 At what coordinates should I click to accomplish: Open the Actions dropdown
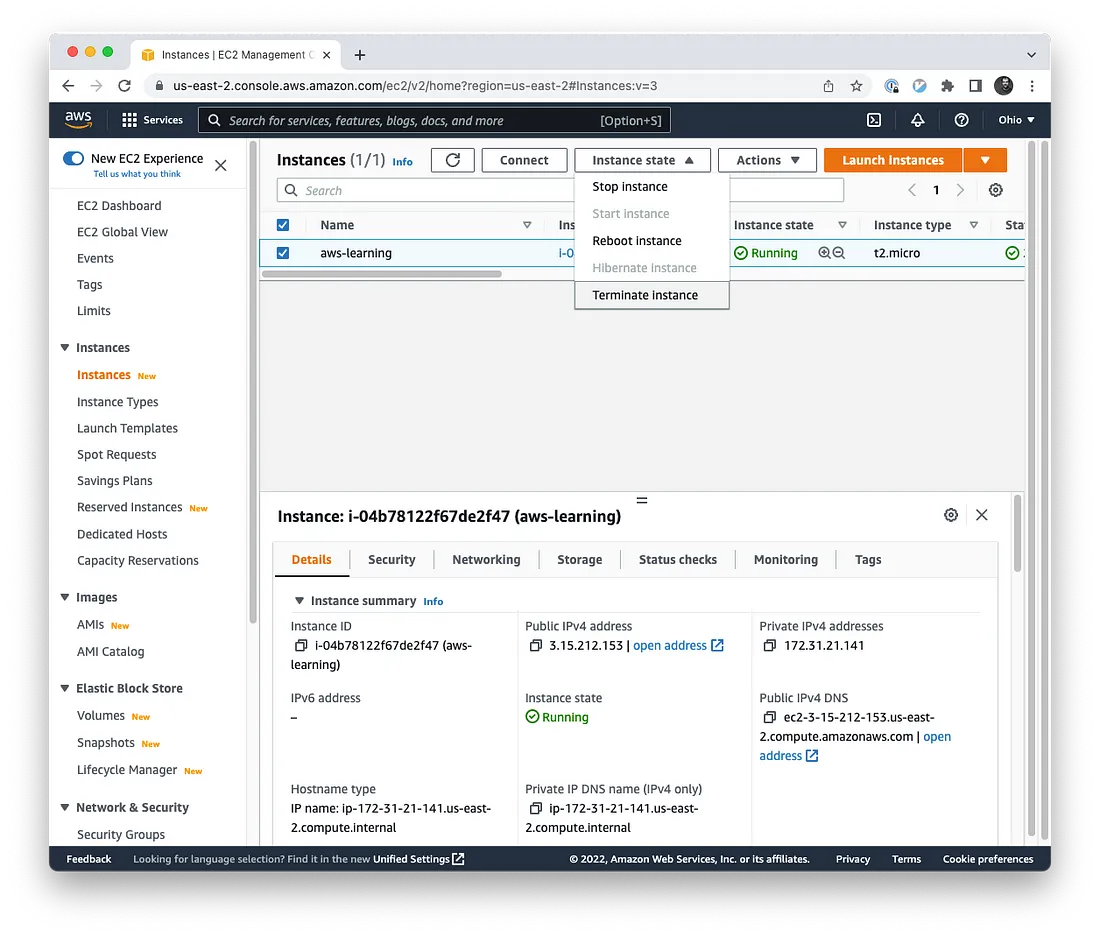(x=767, y=160)
